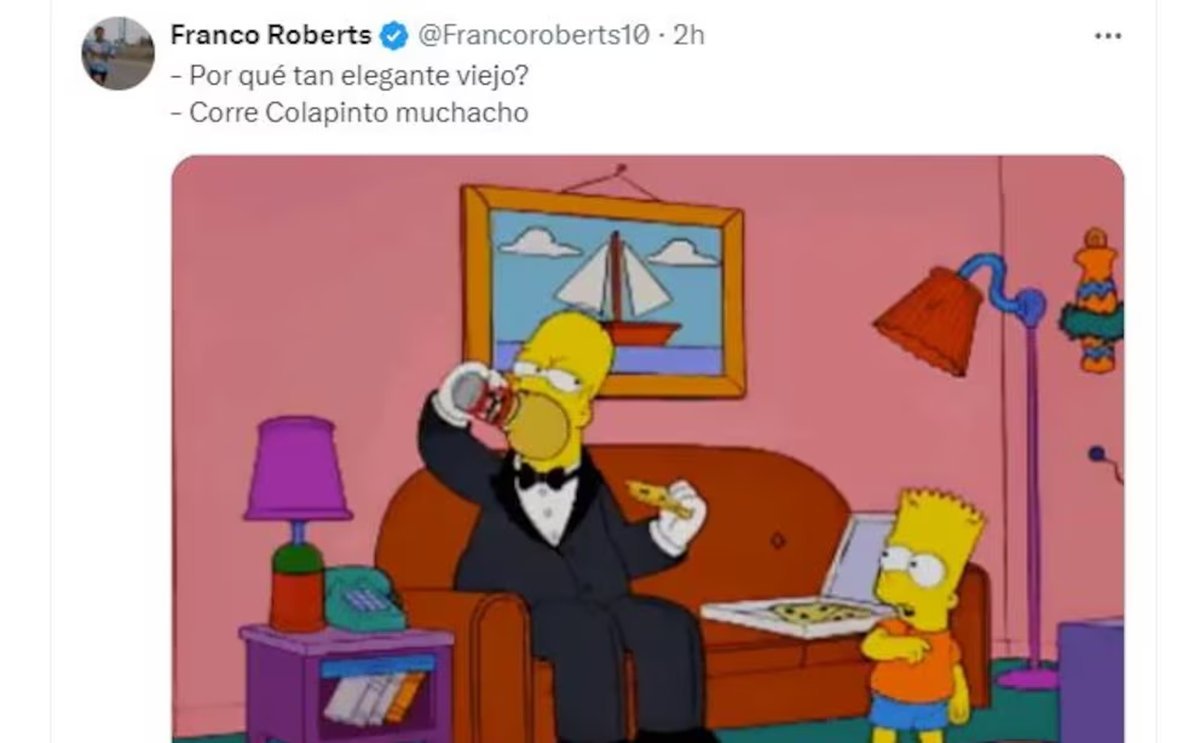
Task: Click the Franco Roberts display name
Action: 270,36
